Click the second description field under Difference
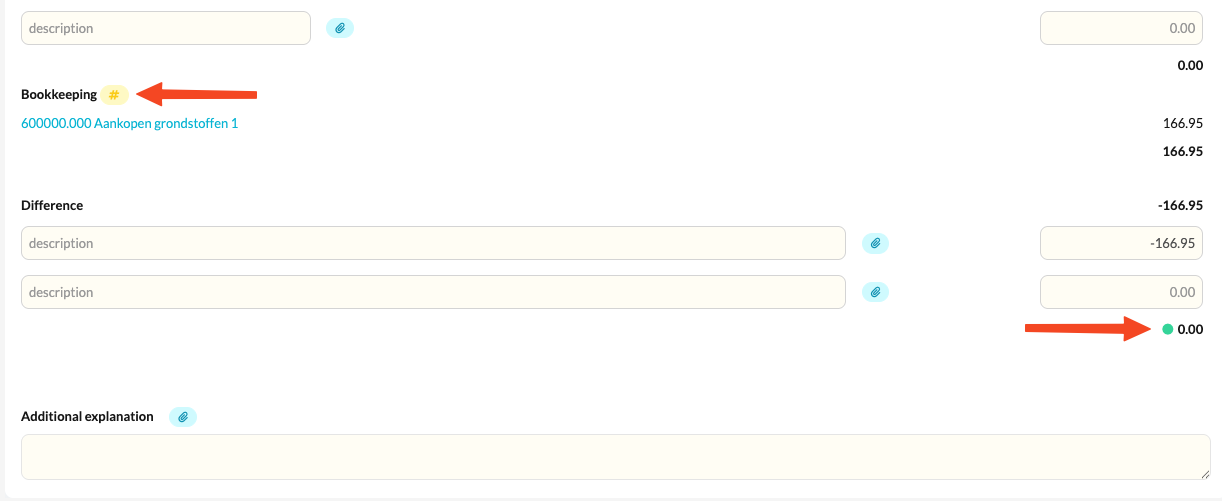 click(x=433, y=292)
